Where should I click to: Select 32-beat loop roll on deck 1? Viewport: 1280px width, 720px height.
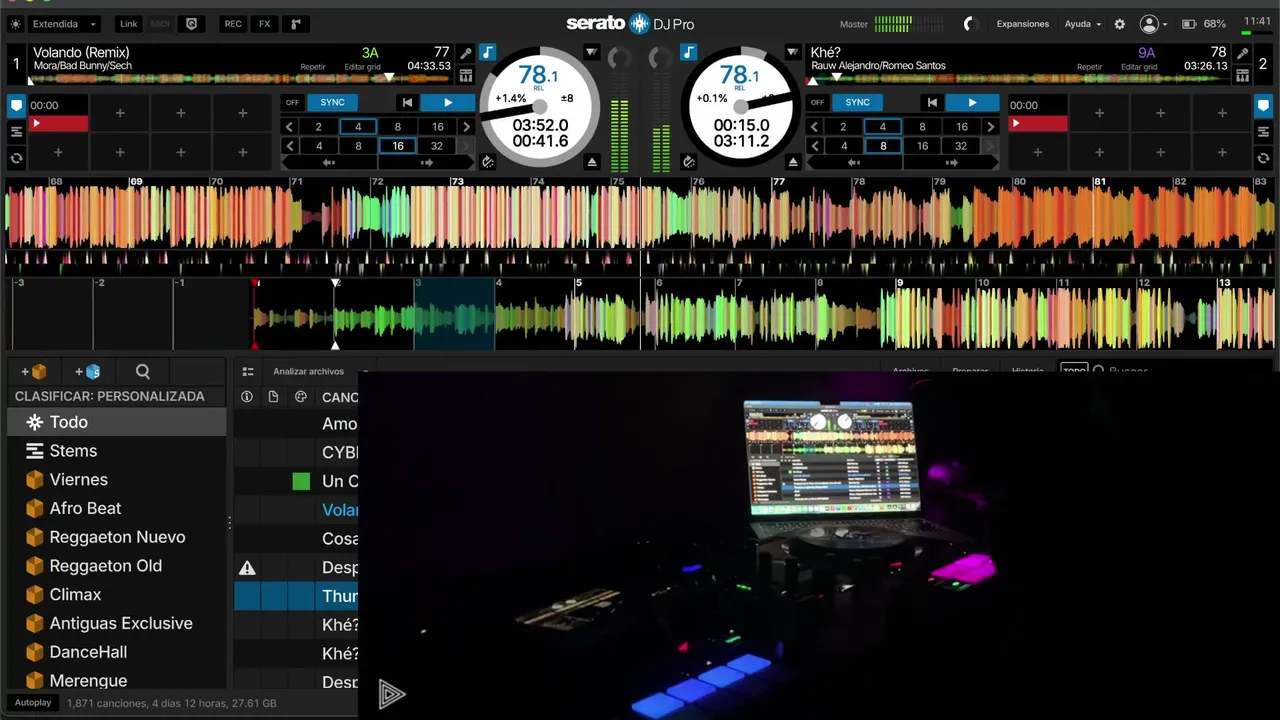(436, 146)
